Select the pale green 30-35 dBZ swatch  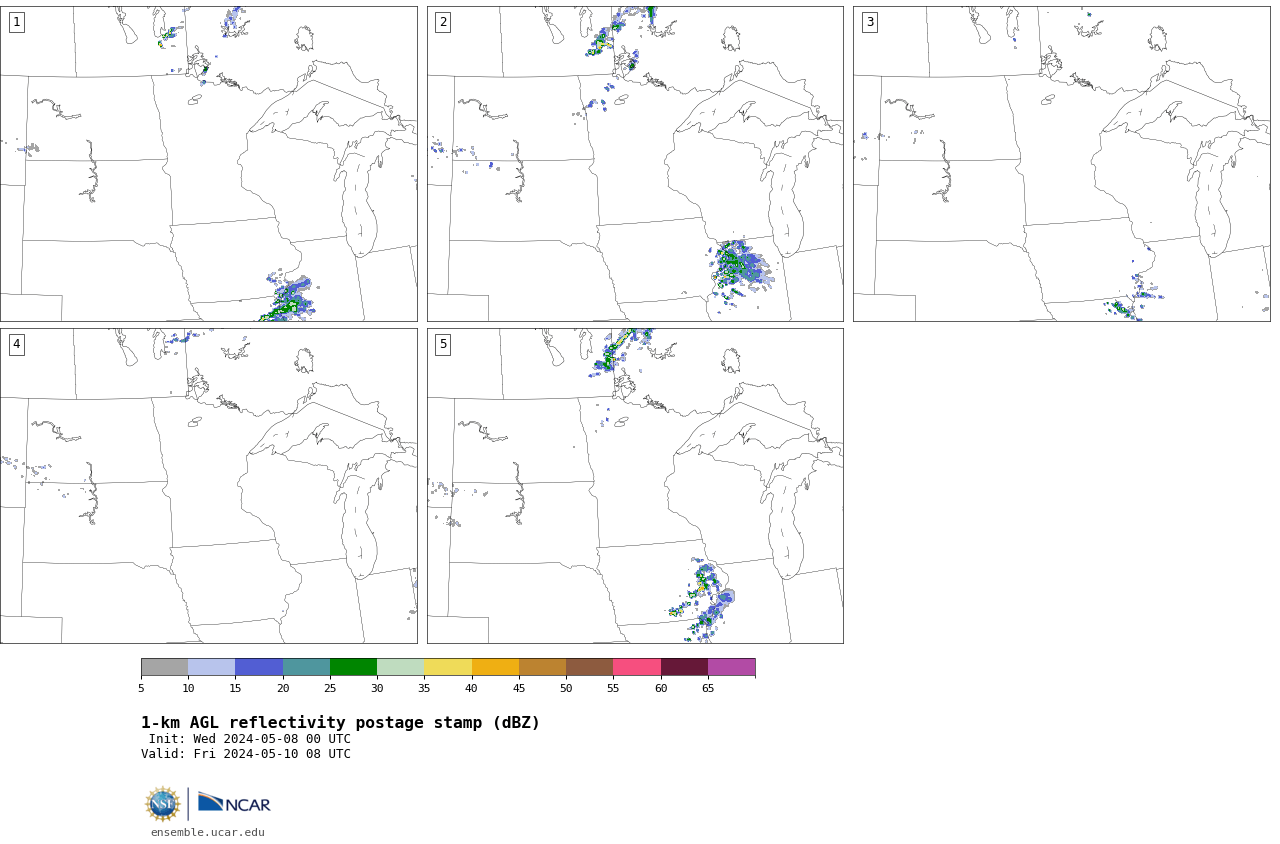click(400, 667)
